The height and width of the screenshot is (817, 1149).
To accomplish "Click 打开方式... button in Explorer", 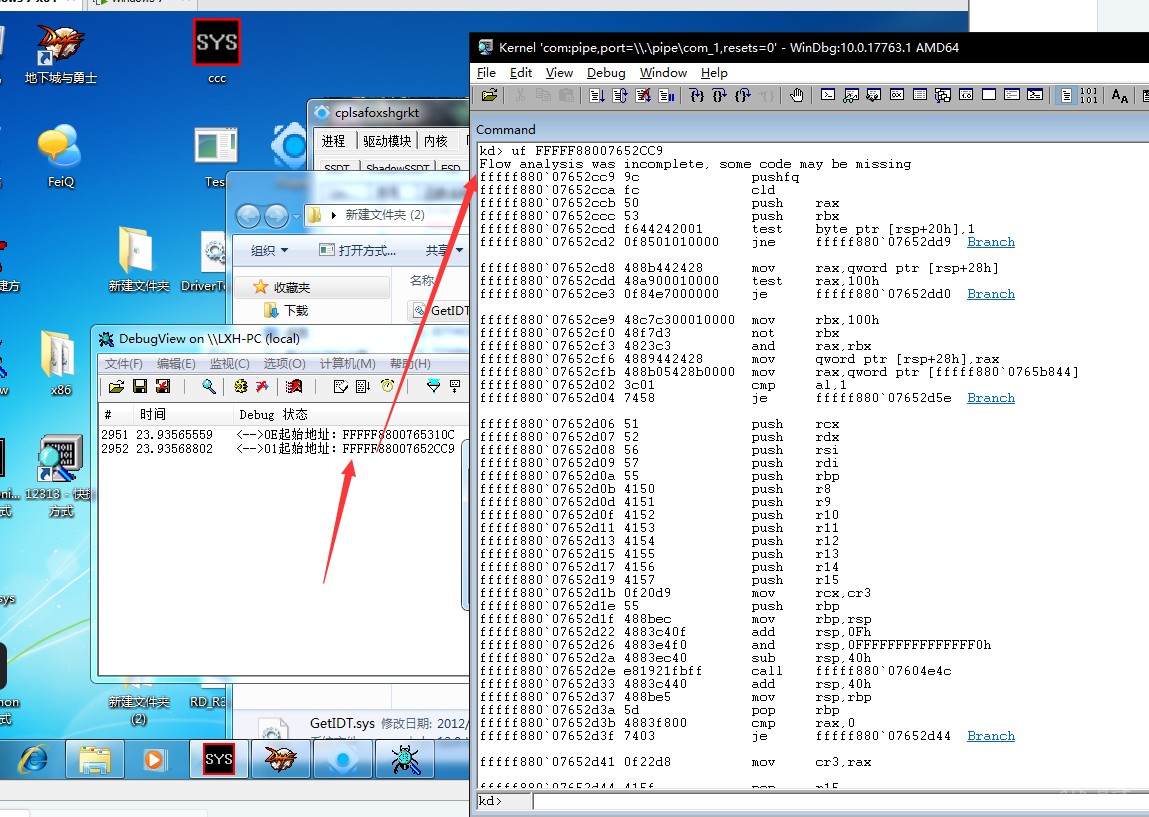I will point(358,251).
